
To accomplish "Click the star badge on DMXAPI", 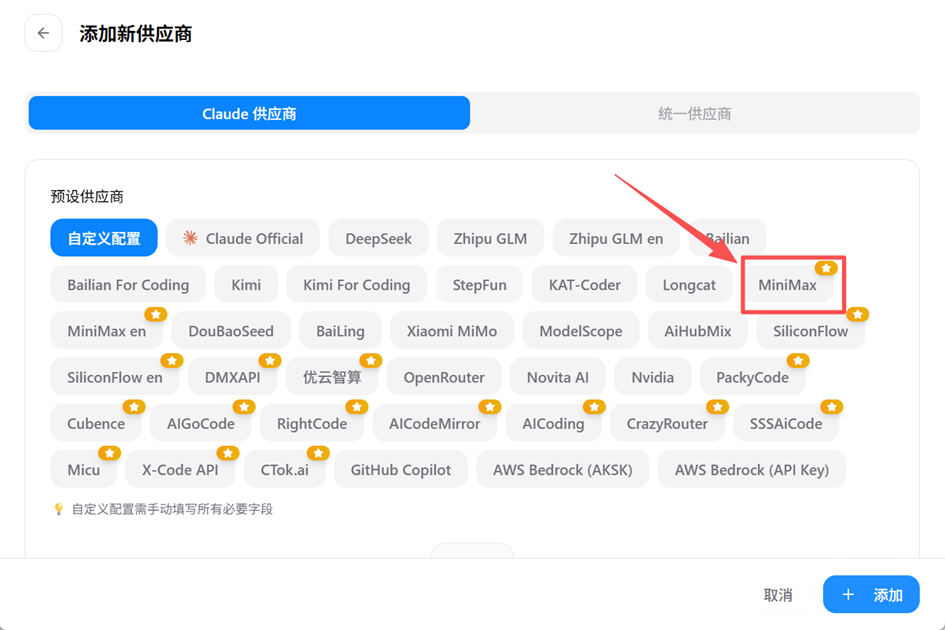I will pos(269,361).
